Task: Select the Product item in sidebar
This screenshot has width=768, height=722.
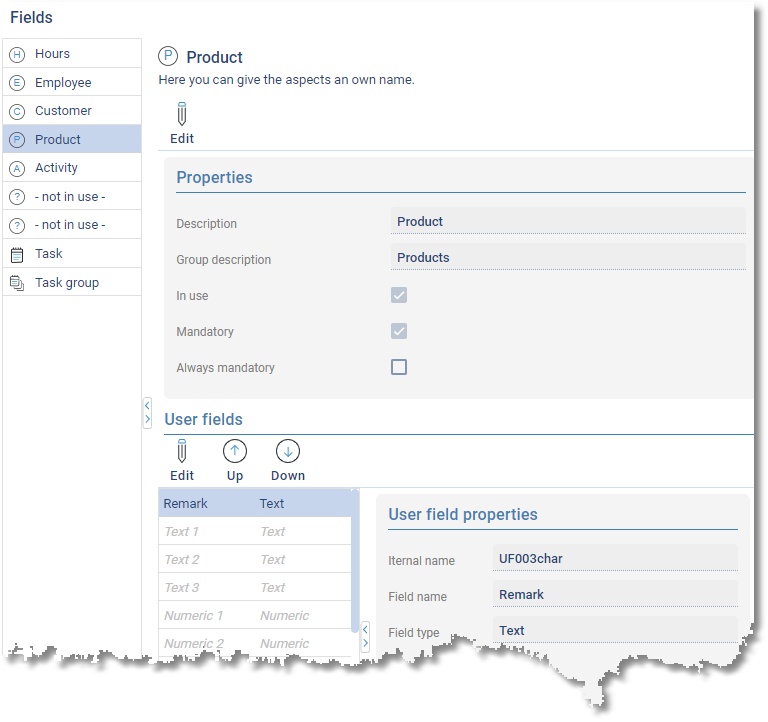Action: coord(72,139)
